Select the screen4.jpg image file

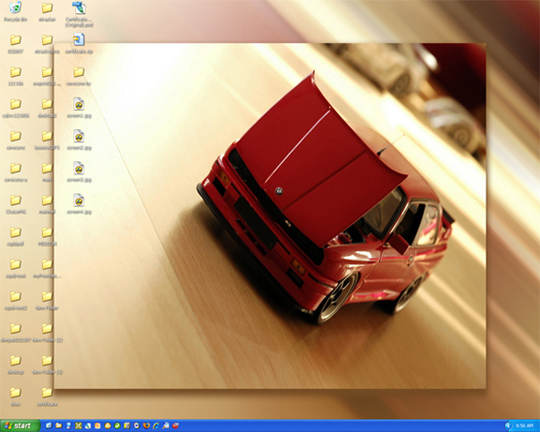(x=79, y=204)
